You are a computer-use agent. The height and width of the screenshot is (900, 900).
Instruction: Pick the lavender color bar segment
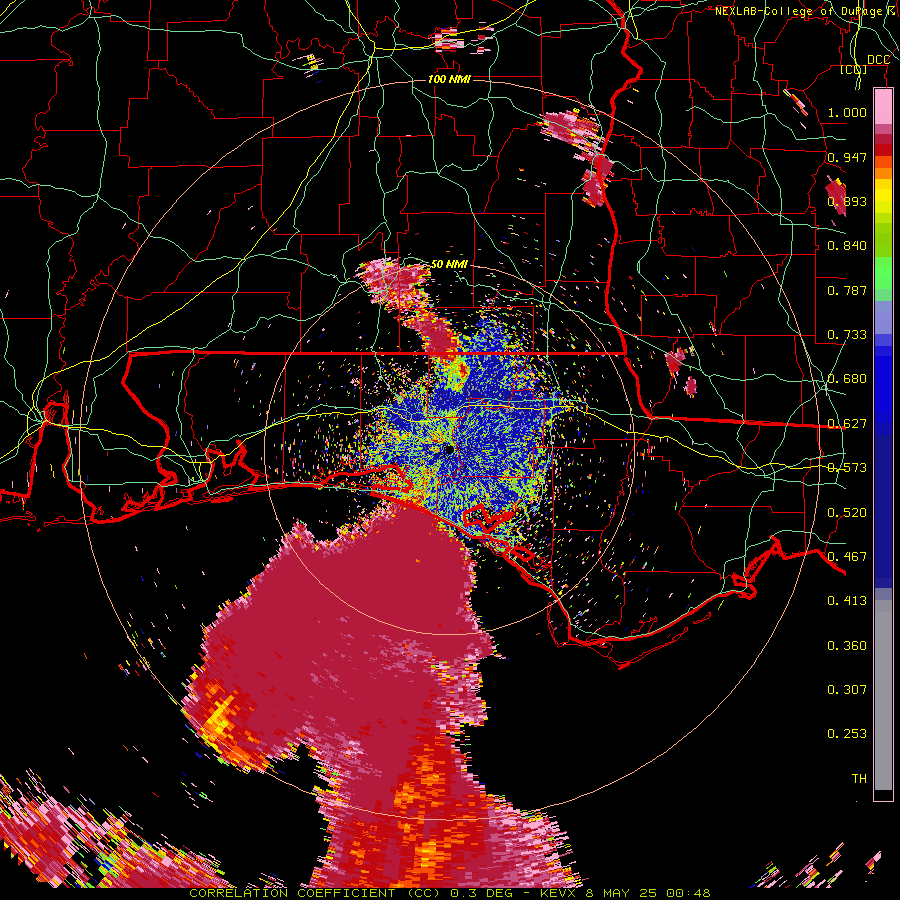click(883, 317)
